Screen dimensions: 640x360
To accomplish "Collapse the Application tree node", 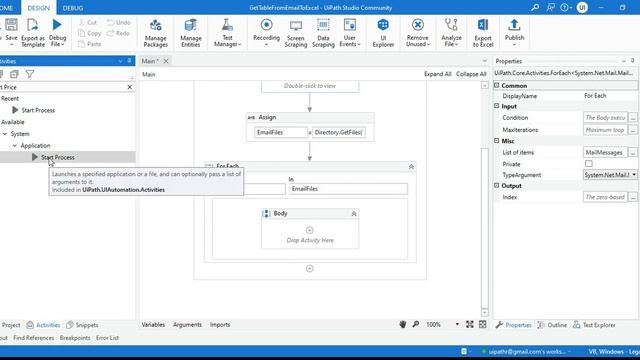I will tap(15, 146).
